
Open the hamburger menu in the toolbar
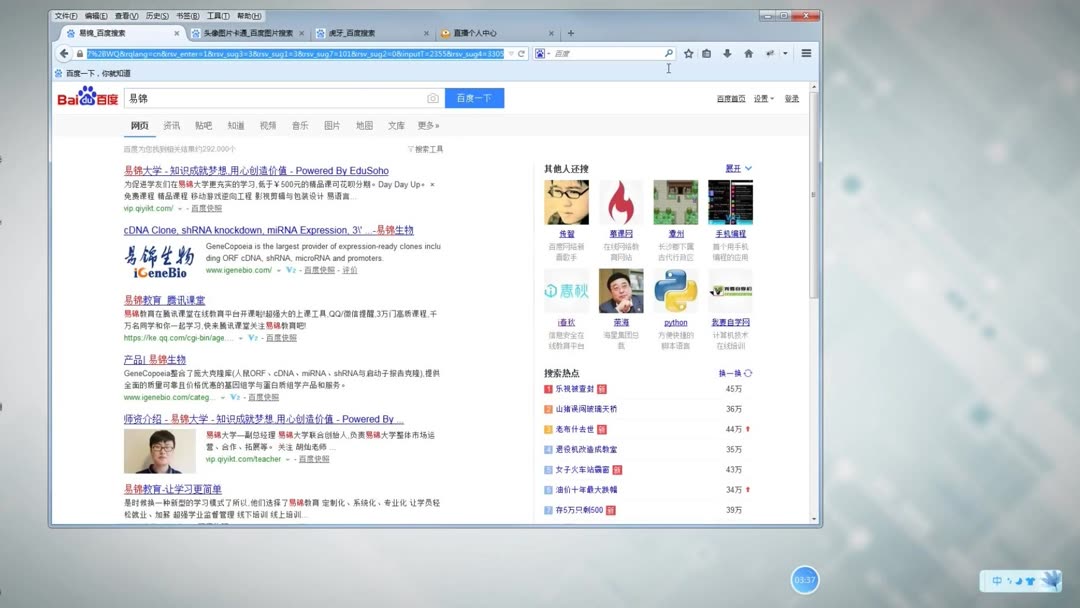(806, 53)
